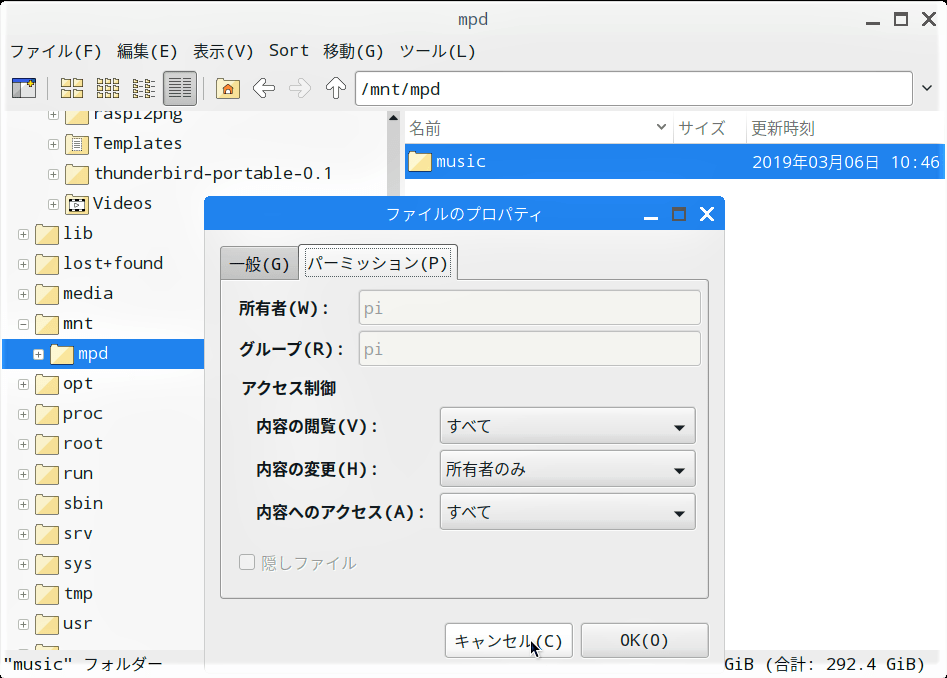Confirm with the OK(O) button
The width and height of the screenshot is (947, 678).
click(x=644, y=641)
